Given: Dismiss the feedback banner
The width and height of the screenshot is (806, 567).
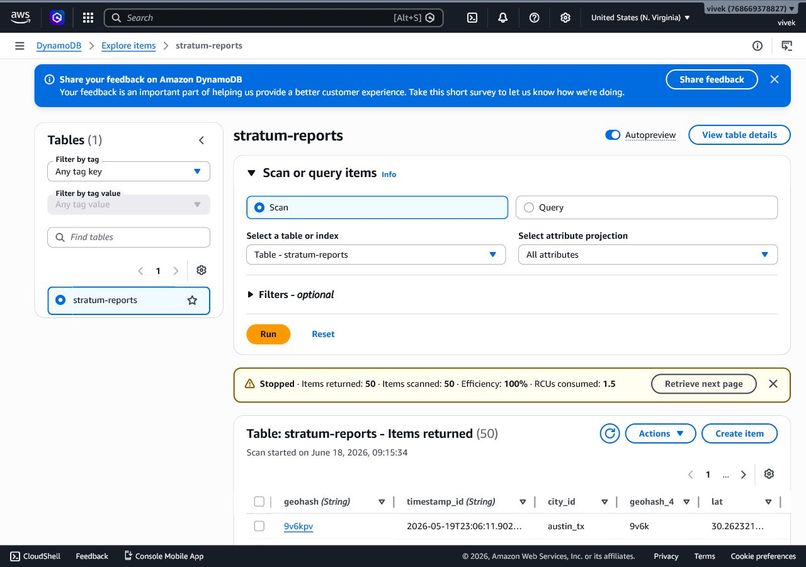Looking at the screenshot, I should 774,79.
